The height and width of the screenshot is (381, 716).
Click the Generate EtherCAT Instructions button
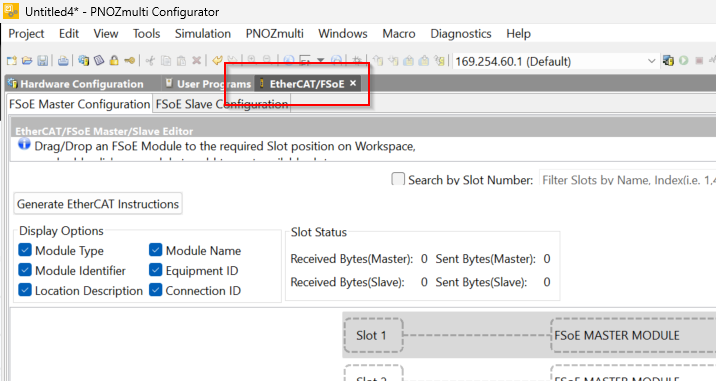coord(98,204)
